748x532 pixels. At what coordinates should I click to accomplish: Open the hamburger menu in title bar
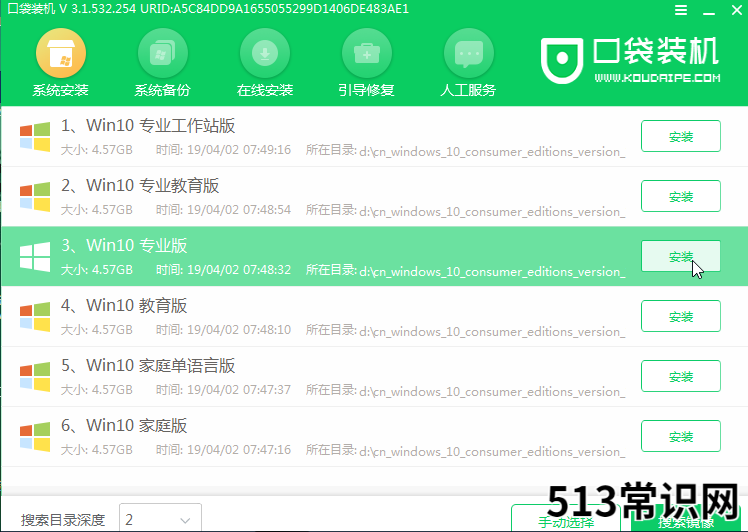click(681, 10)
